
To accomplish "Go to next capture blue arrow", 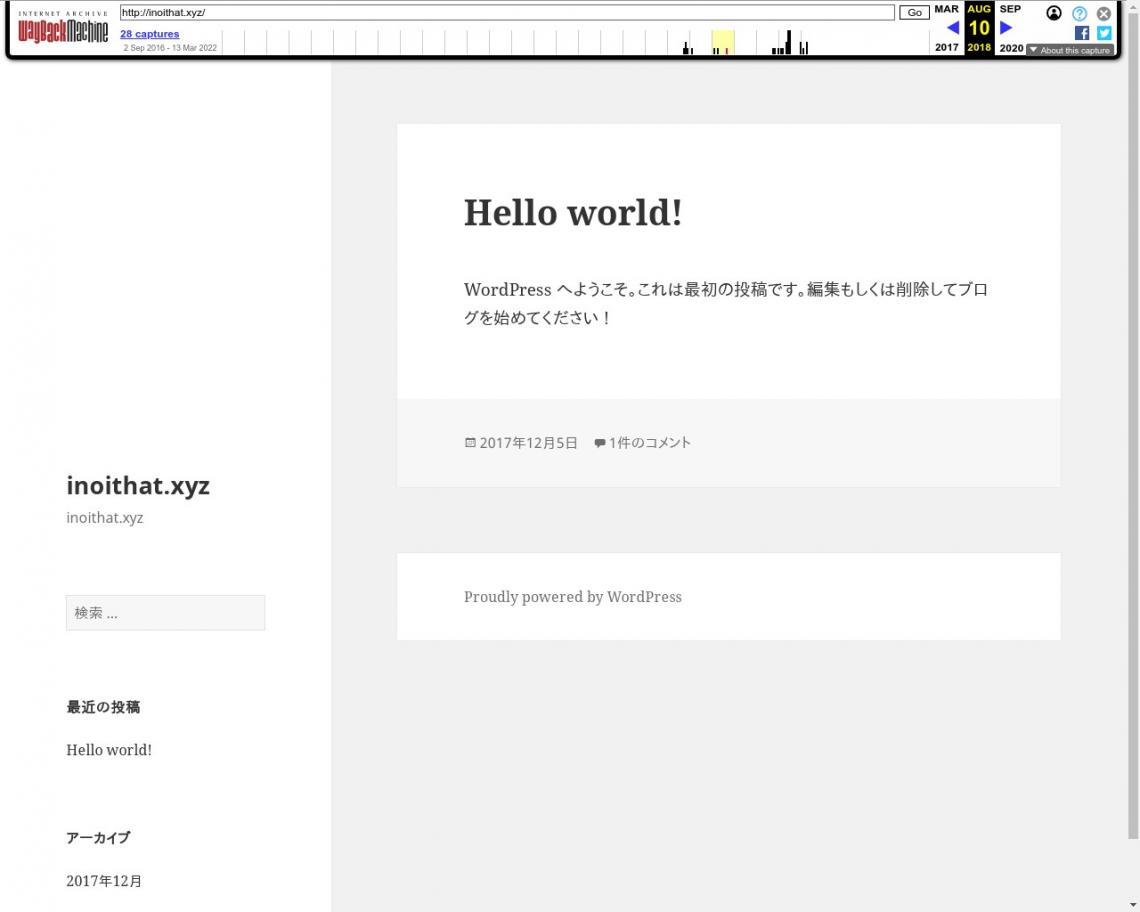I will point(1005,28).
